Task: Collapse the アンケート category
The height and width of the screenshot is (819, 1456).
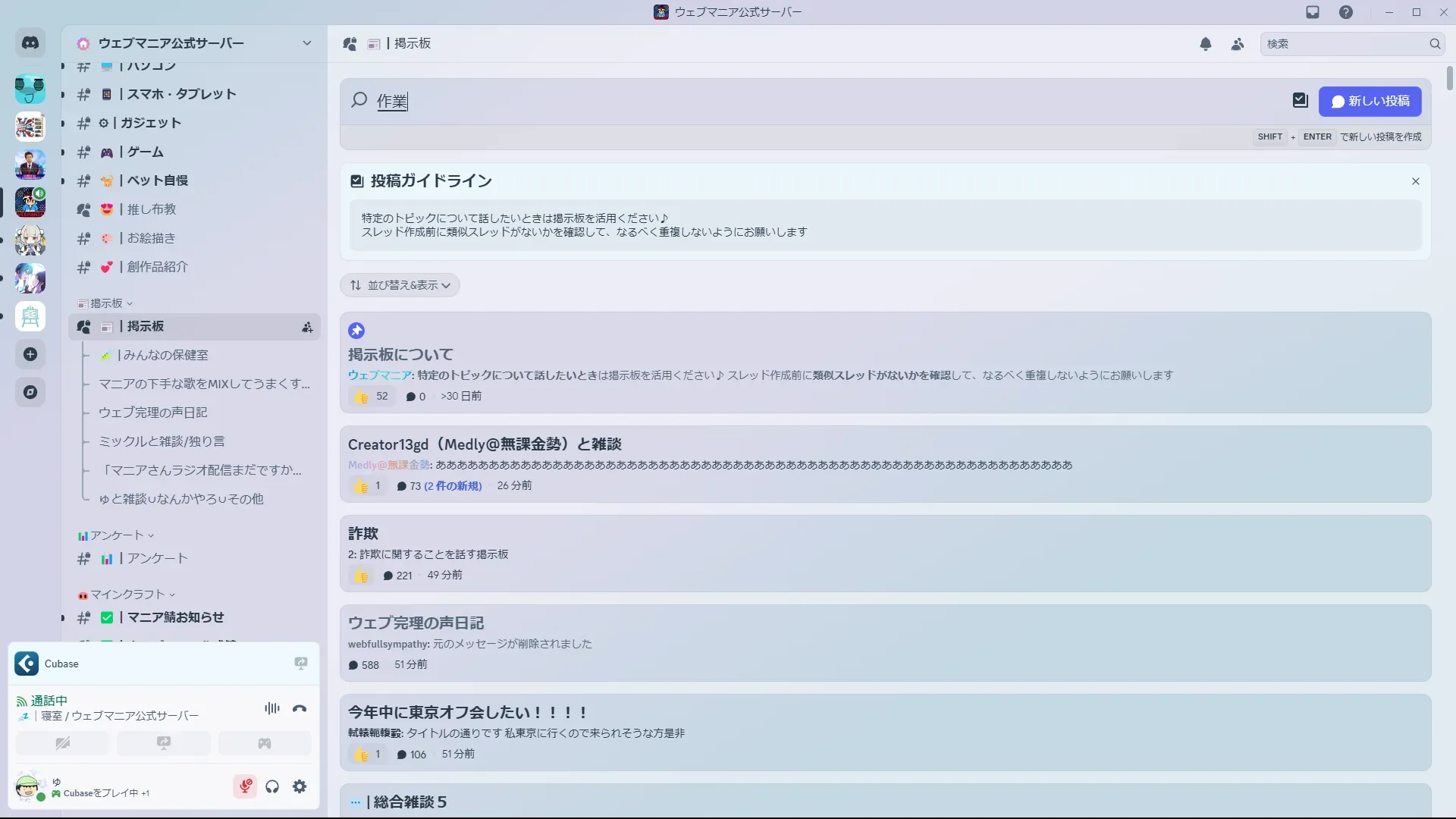Action: (x=116, y=535)
